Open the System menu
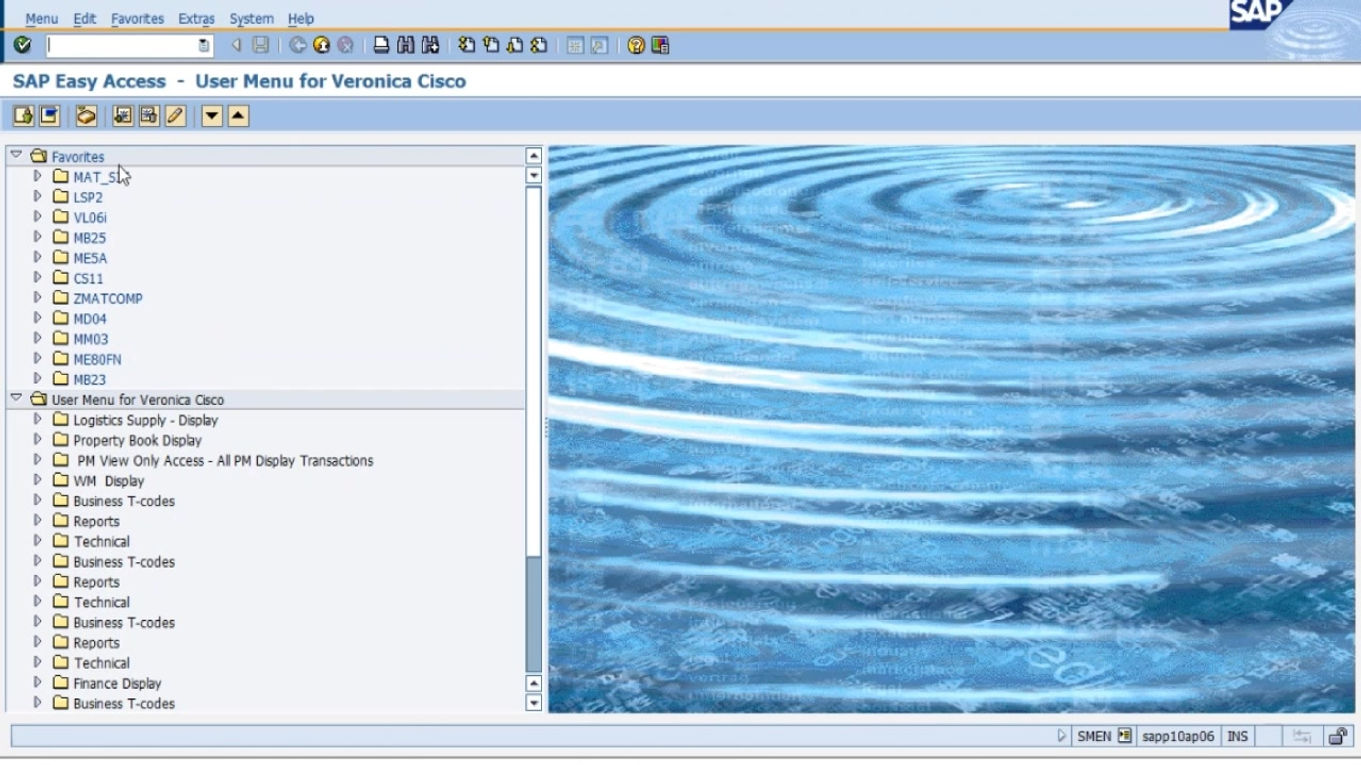The height and width of the screenshot is (765, 1361). pos(251,18)
